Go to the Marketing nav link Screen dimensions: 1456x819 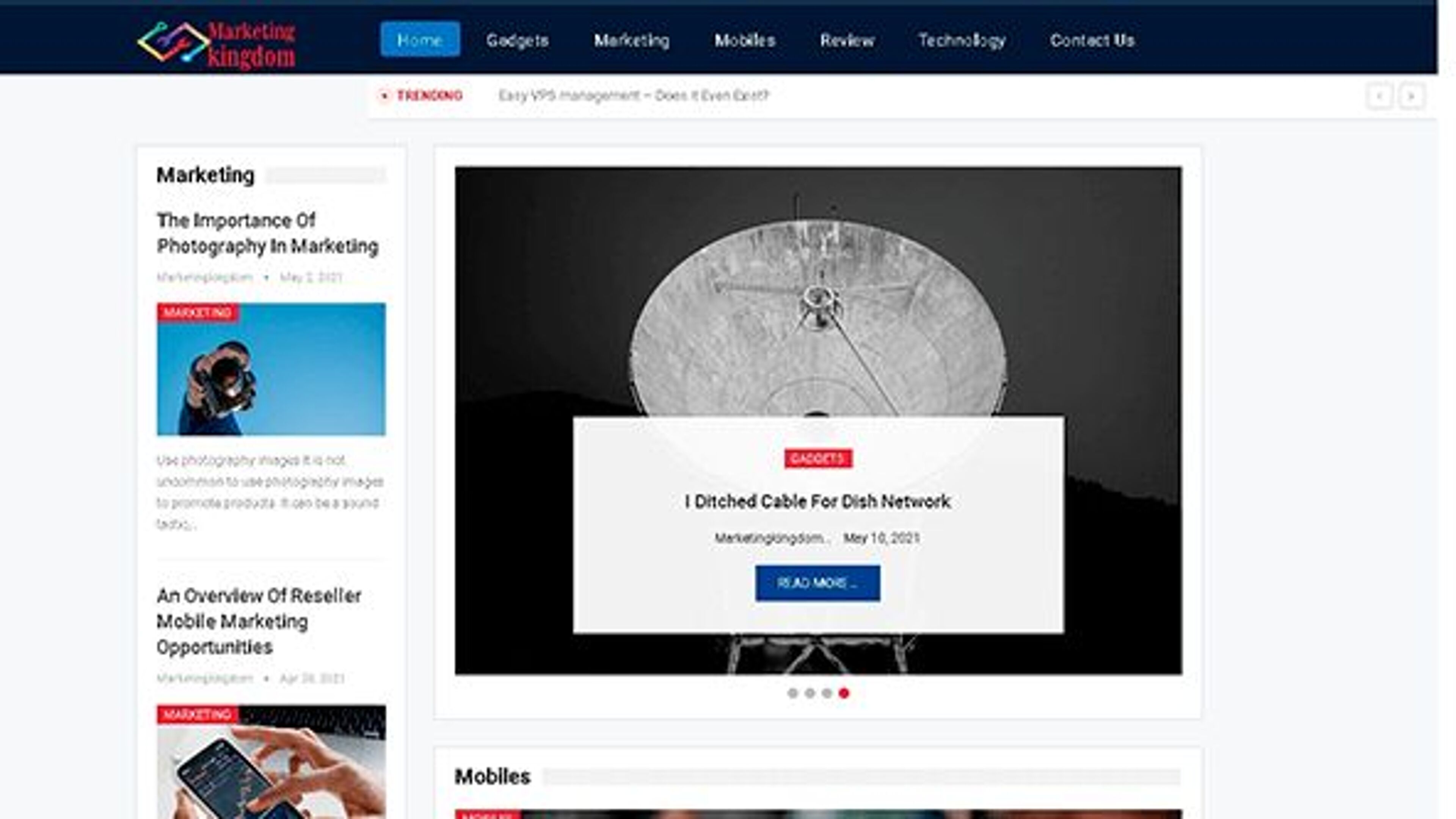click(x=631, y=40)
